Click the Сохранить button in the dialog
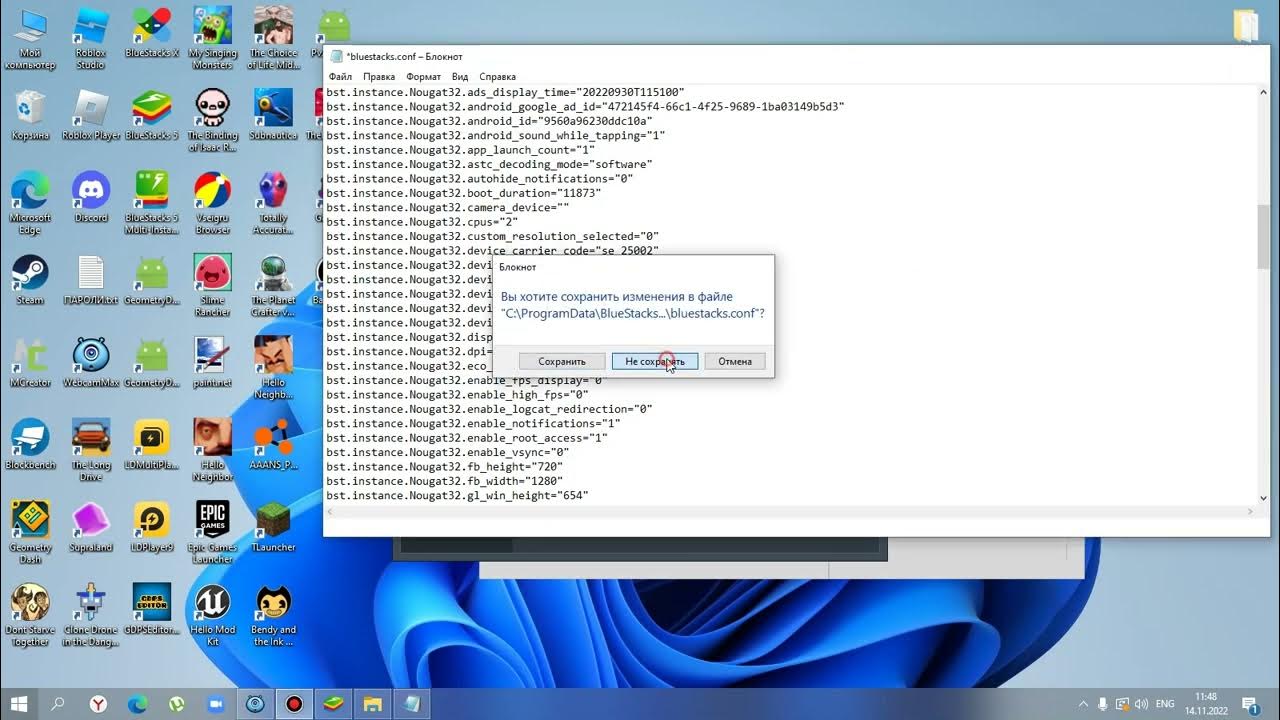This screenshot has height=720, width=1280. tap(562, 361)
